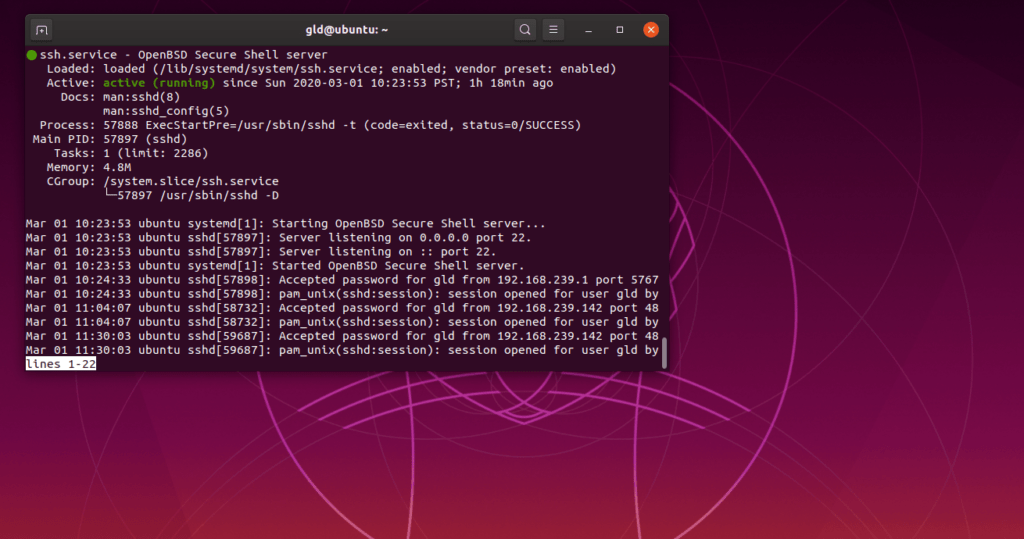
Task: Click the 'Process: 57888 ExecStartPre' line
Action: [x=310, y=125]
